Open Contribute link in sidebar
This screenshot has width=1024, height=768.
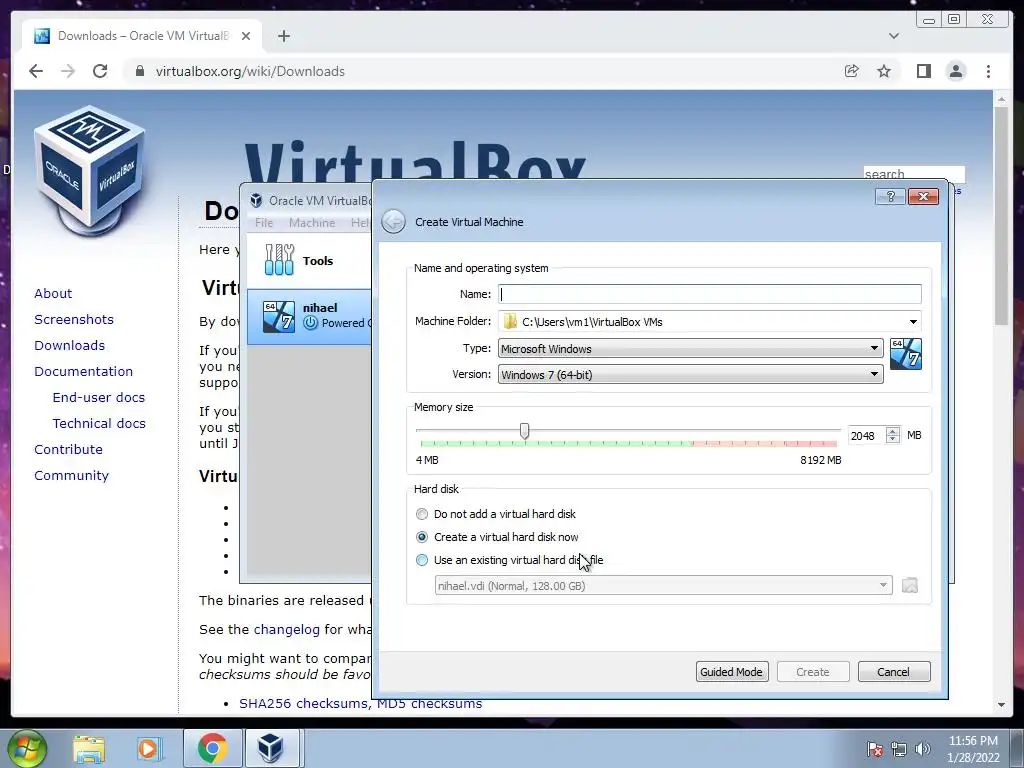tap(68, 449)
